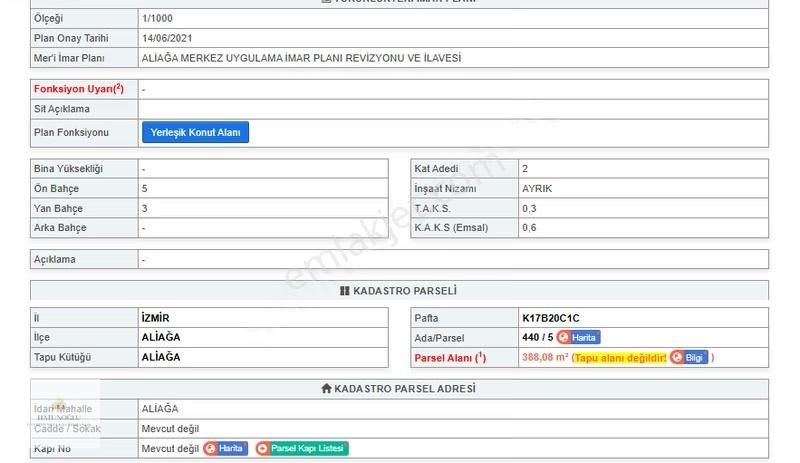Click the Kat Adedi value 2
Image resolution: width=800 pixels, height=463 pixels.
click(x=525, y=168)
